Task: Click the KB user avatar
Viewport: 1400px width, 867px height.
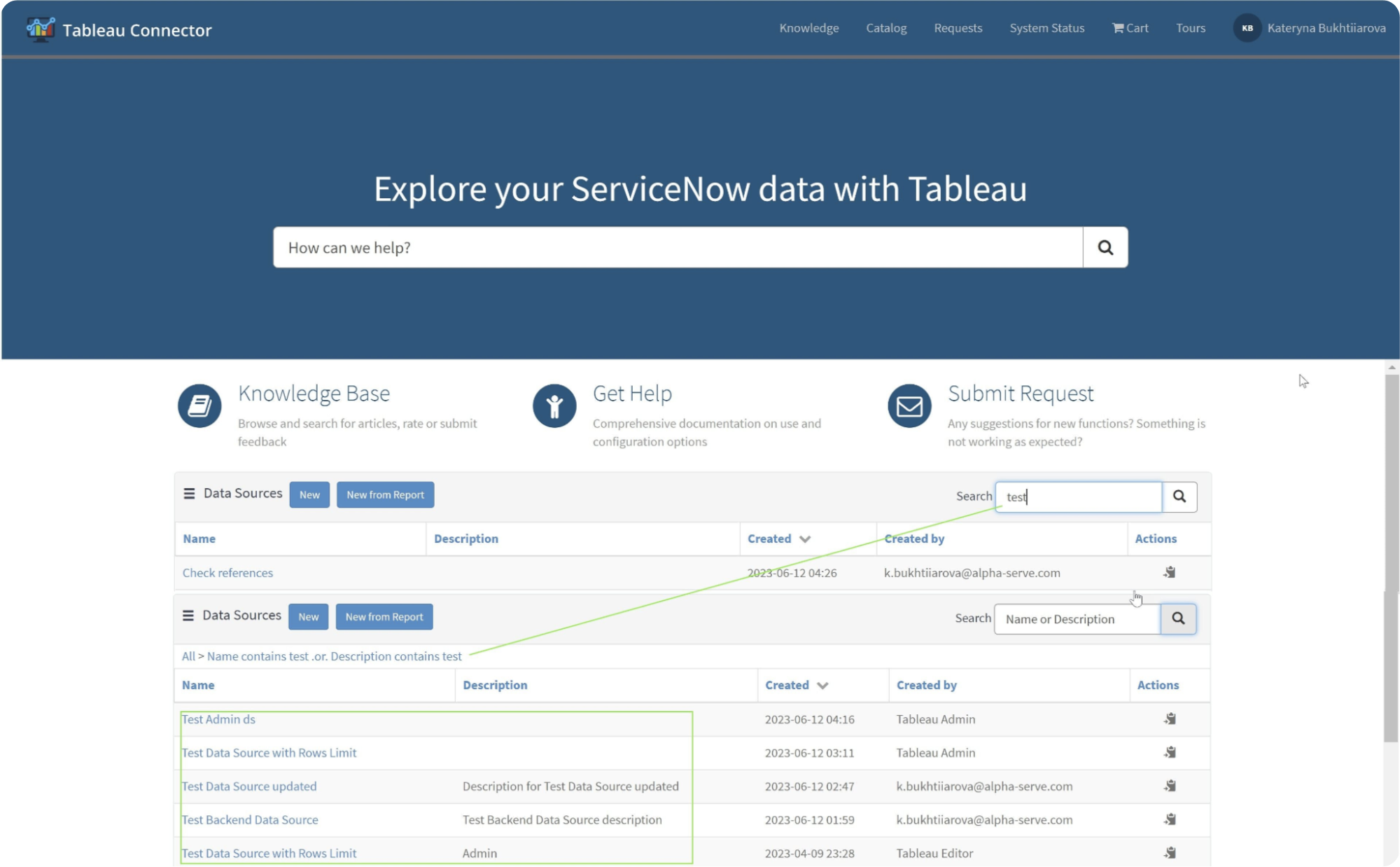Action: pyautogui.click(x=1247, y=28)
